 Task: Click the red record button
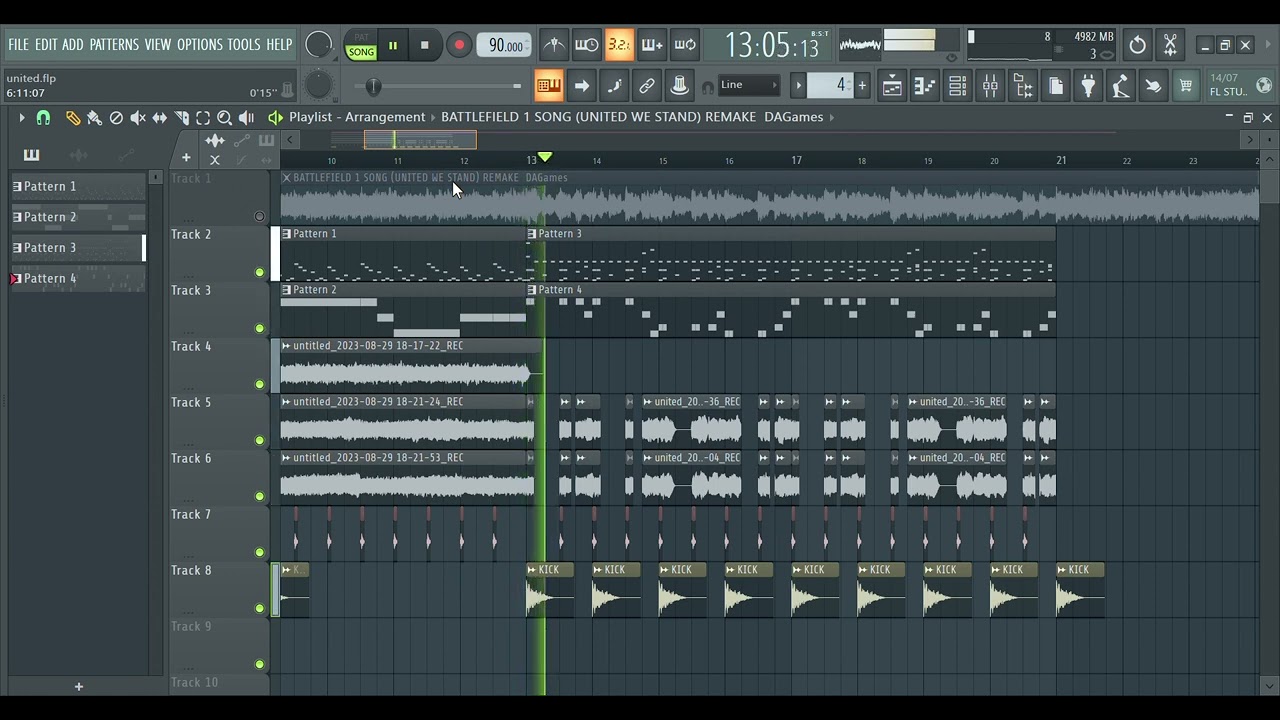(x=459, y=45)
